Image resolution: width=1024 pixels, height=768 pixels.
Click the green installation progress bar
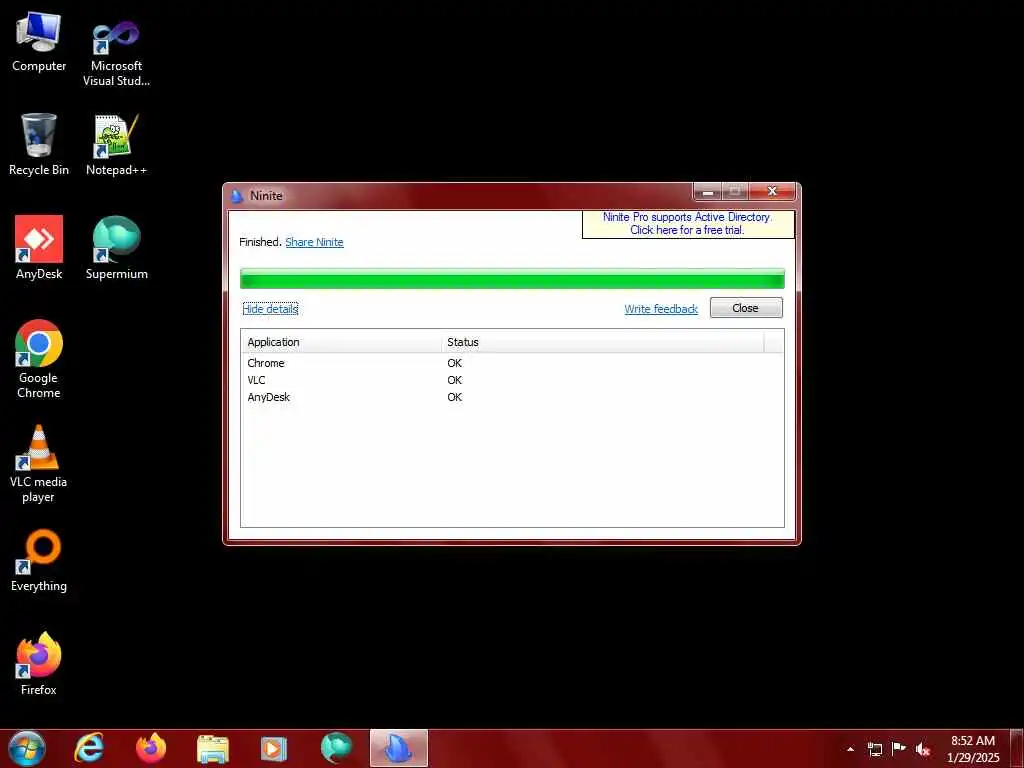[512, 279]
